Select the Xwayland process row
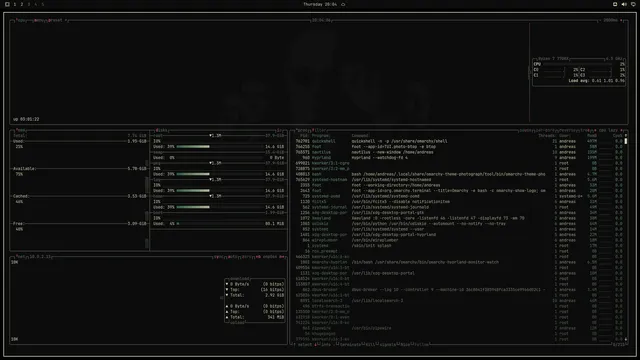640x360 pixels. coord(458,218)
